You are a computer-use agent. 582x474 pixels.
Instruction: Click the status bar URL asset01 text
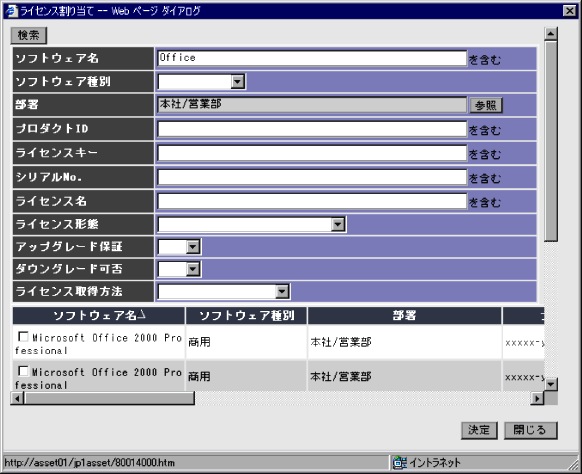click(x=89, y=463)
